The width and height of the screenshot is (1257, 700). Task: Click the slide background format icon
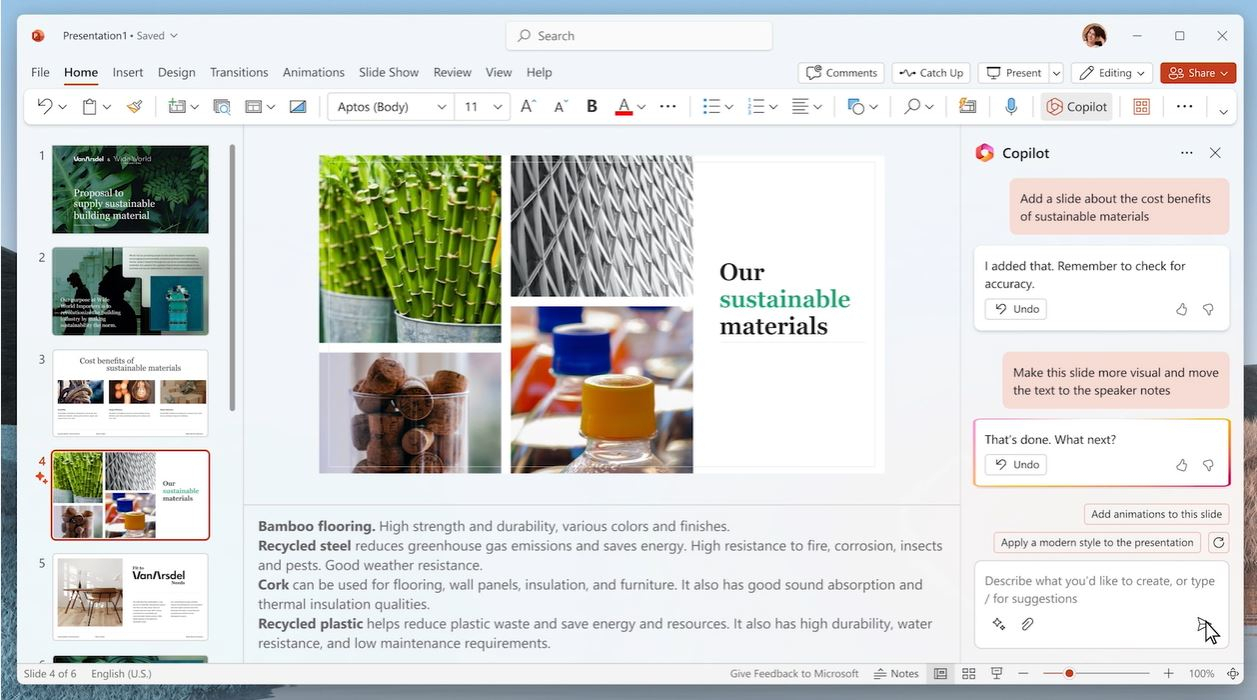point(298,106)
